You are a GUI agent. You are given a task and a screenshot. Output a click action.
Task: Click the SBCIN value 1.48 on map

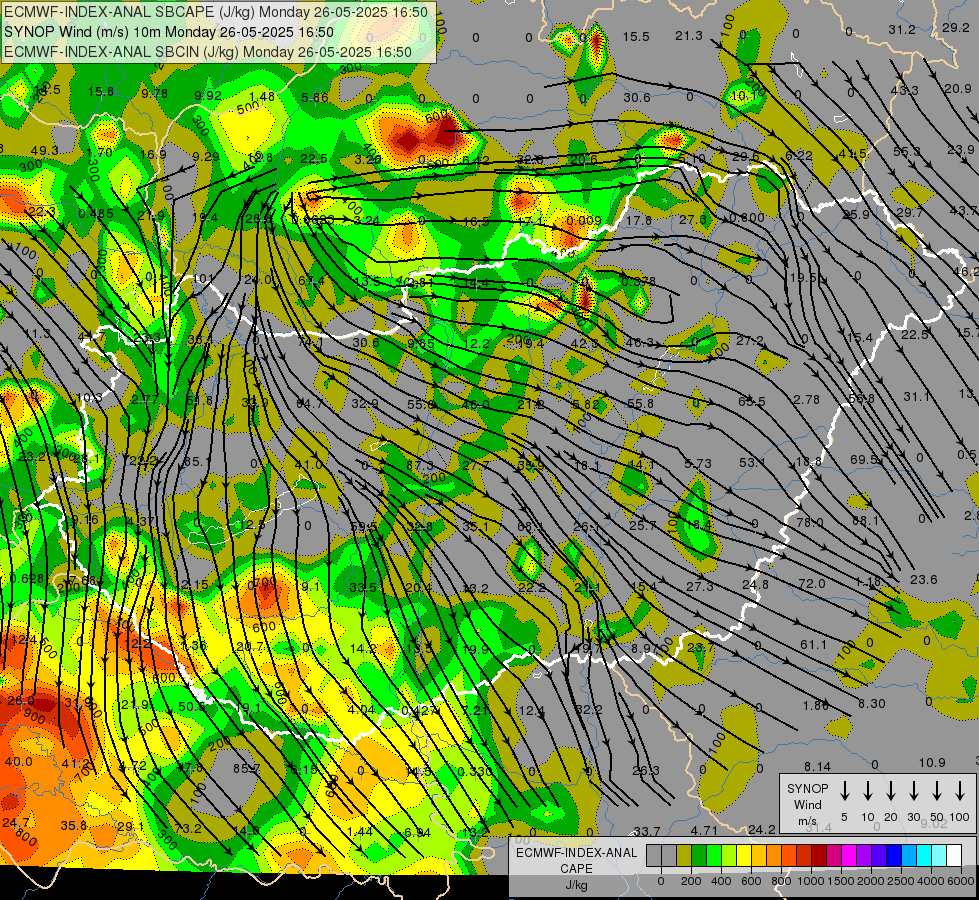tap(262, 96)
